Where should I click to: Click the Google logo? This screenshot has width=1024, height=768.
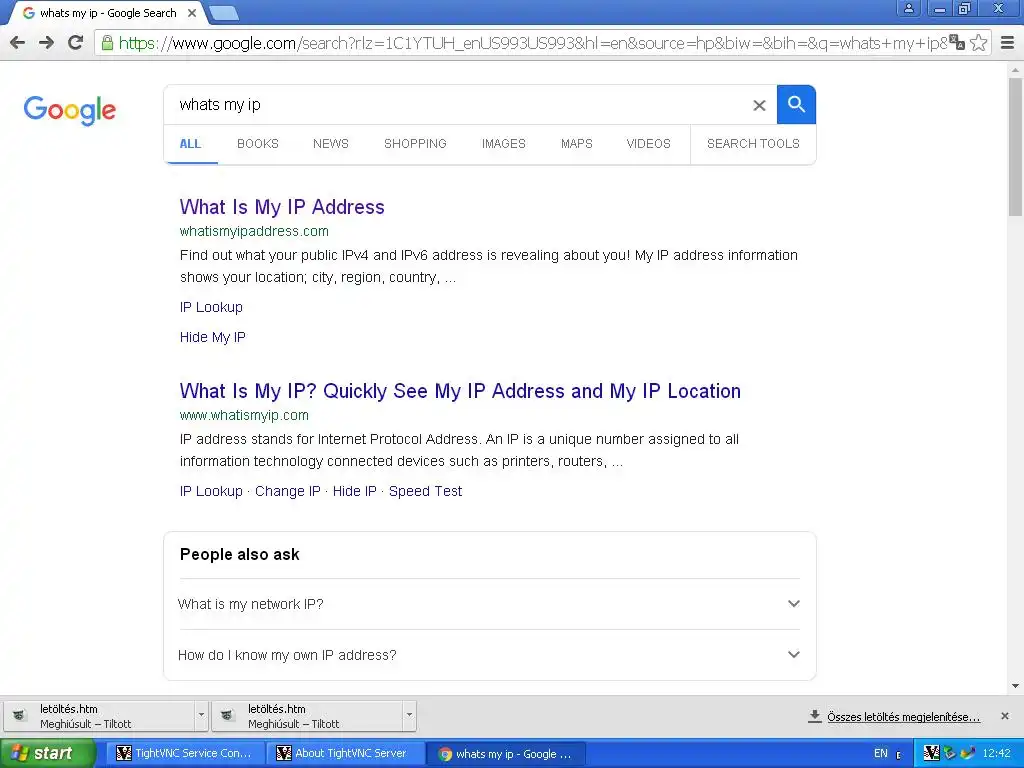(x=70, y=110)
